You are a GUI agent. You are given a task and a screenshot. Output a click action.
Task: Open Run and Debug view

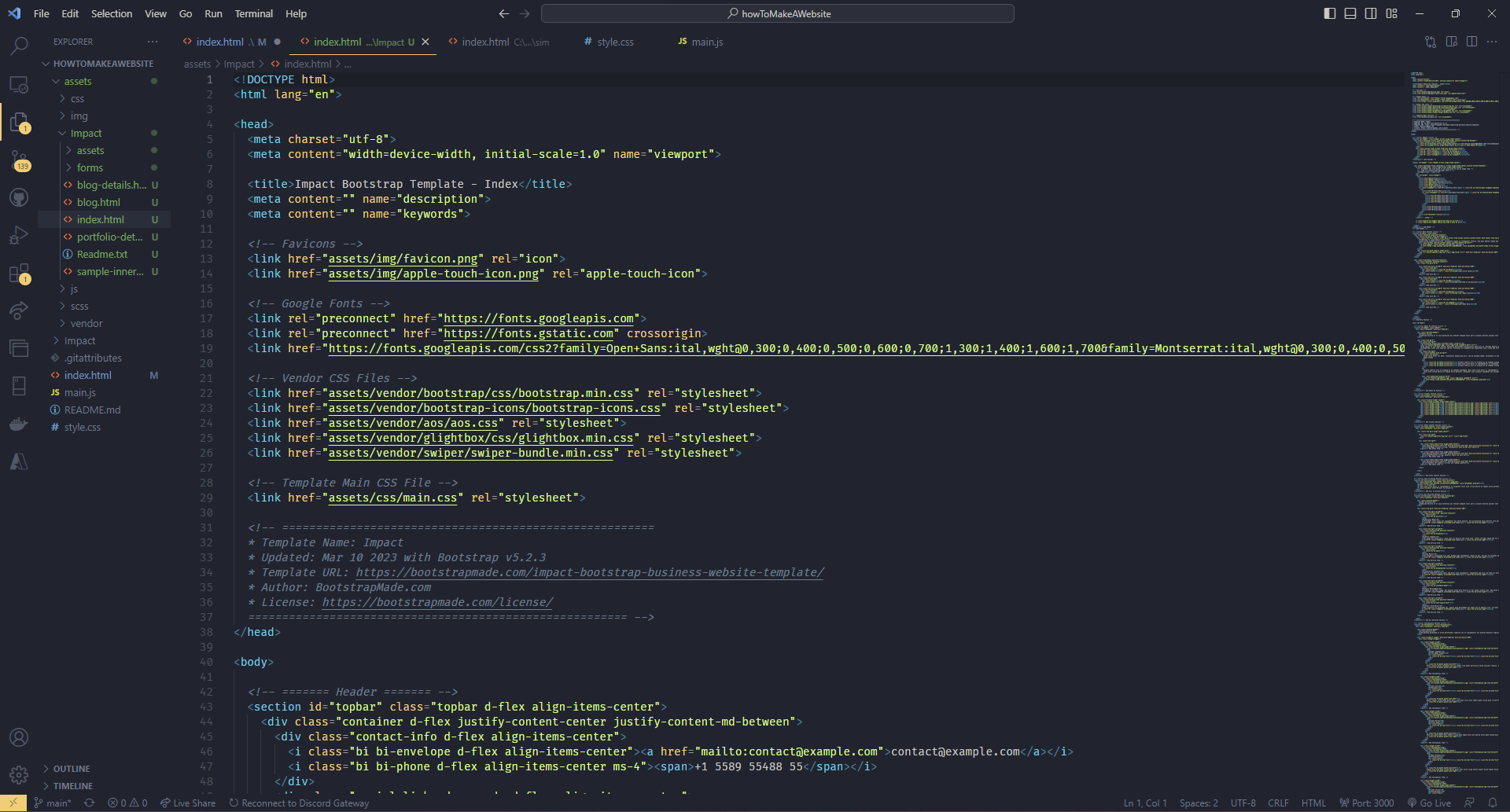(x=19, y=235)
